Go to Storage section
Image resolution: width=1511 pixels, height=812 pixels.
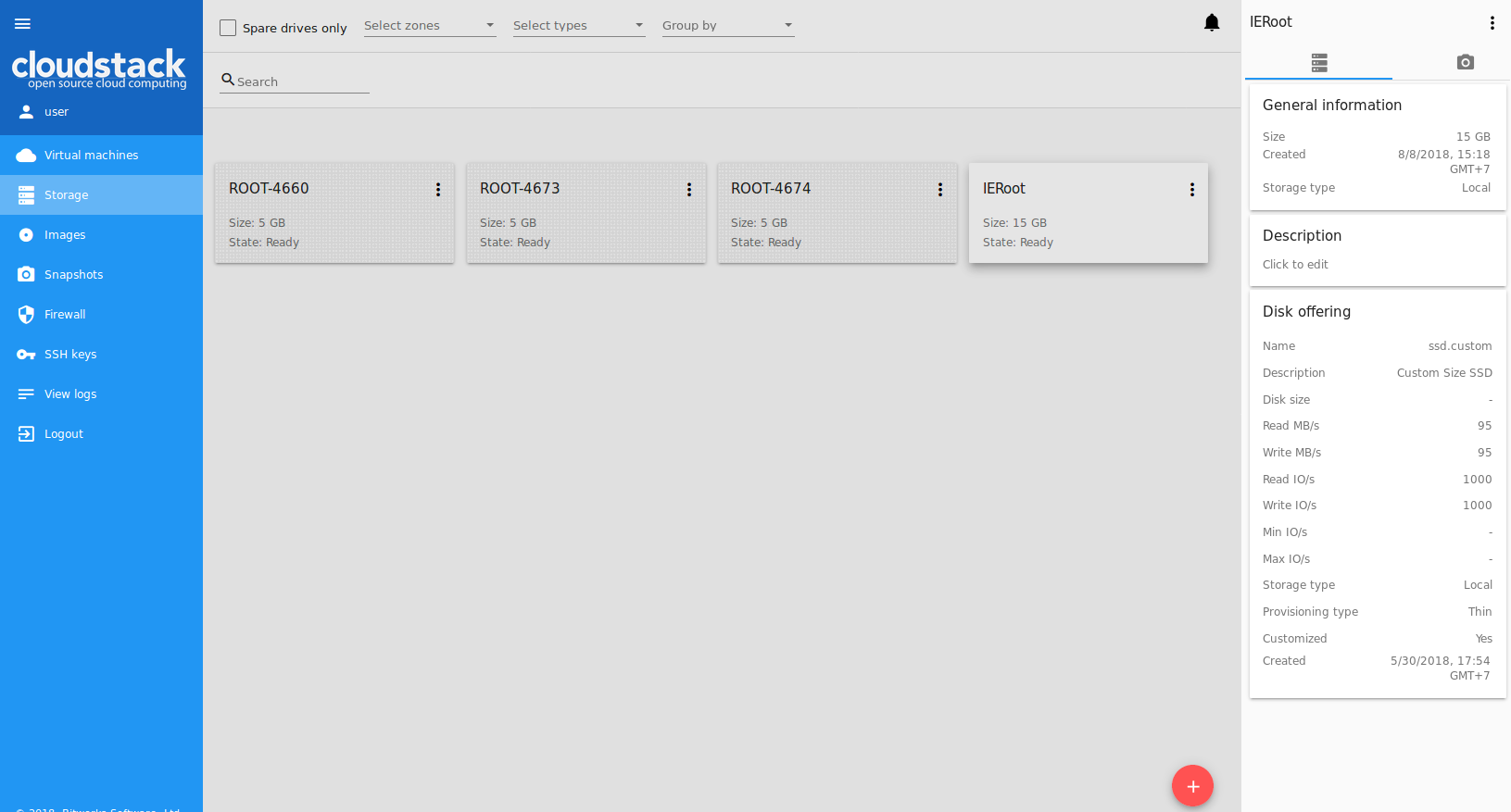(102, 195)
